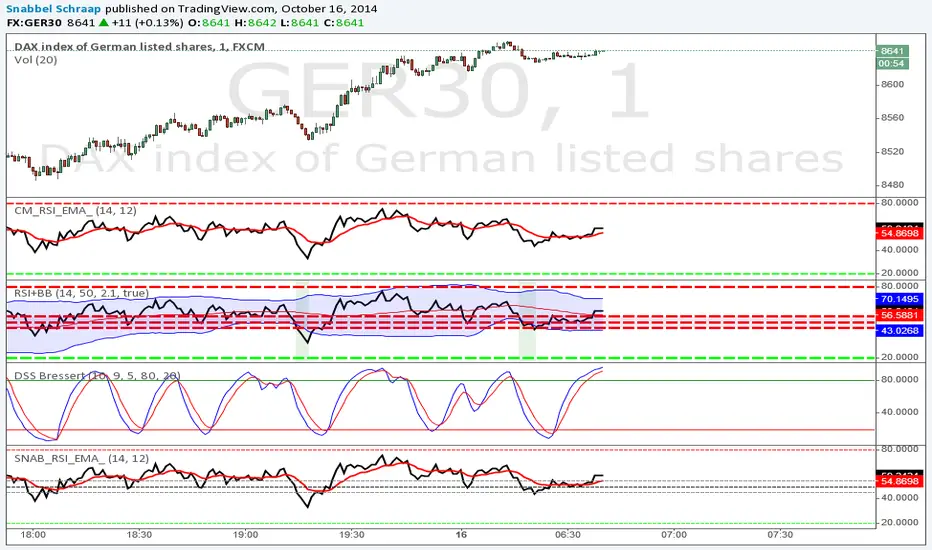Click the green up-triangle change indicator
The image size is (932, 550).
pos(103,23)
